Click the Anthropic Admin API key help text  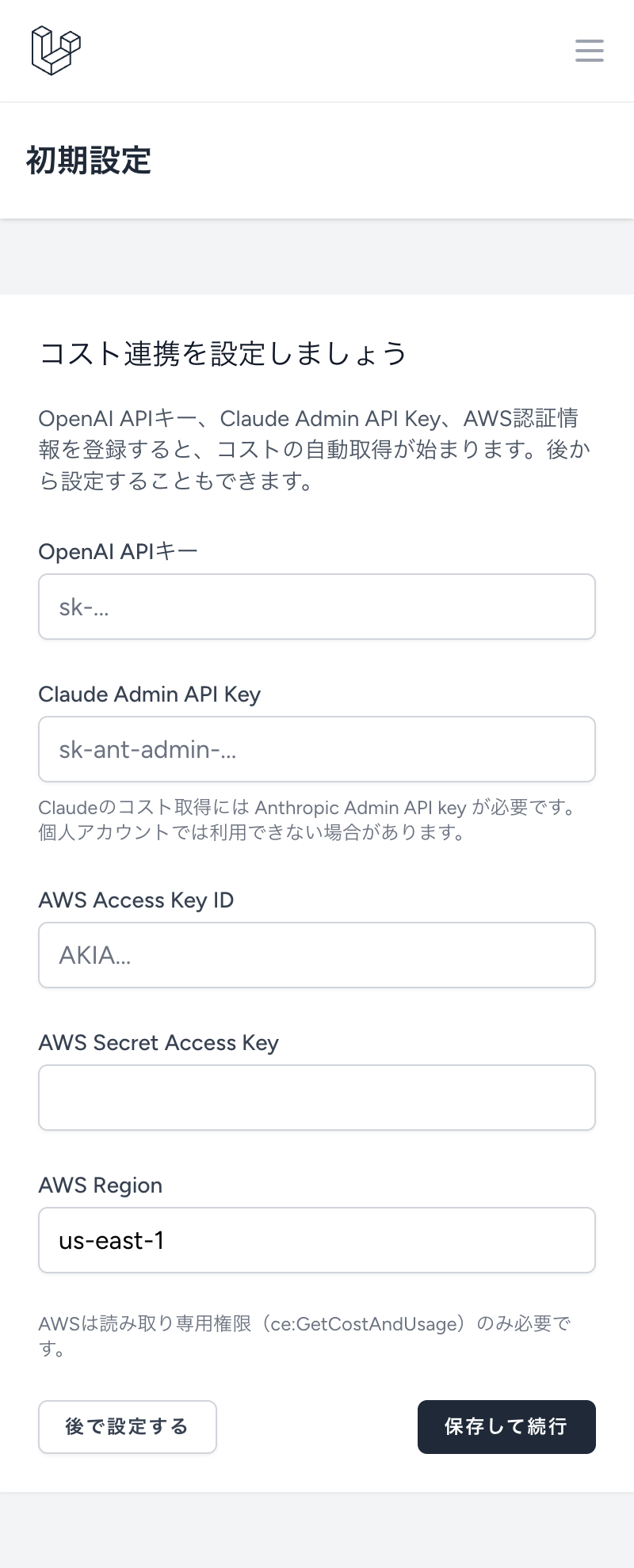[307, 820]
